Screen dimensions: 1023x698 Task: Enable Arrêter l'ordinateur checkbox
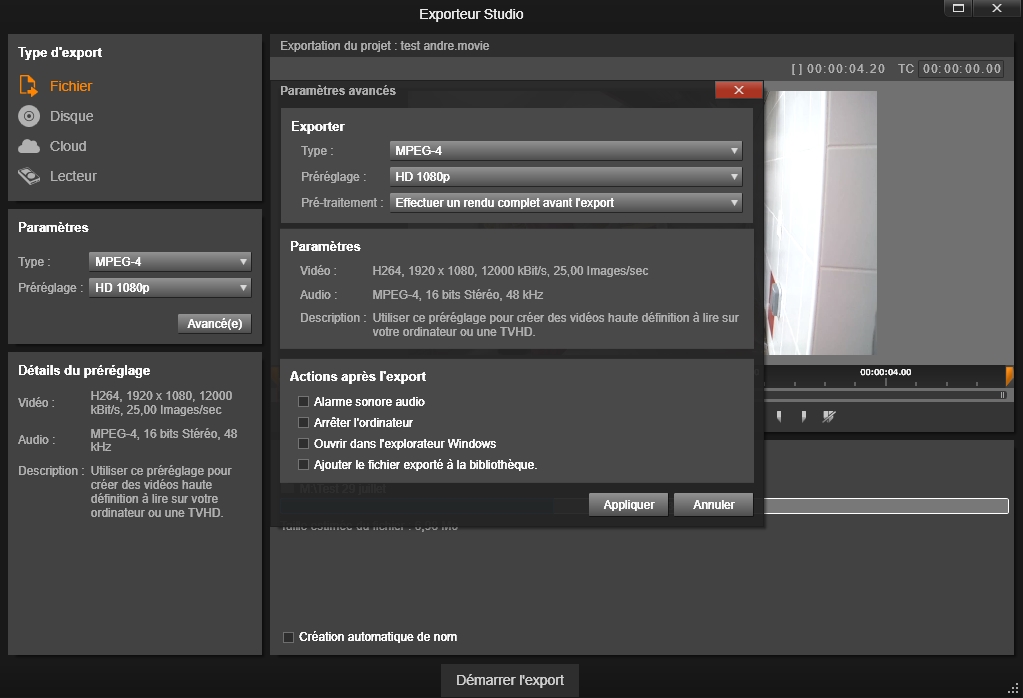303,423
